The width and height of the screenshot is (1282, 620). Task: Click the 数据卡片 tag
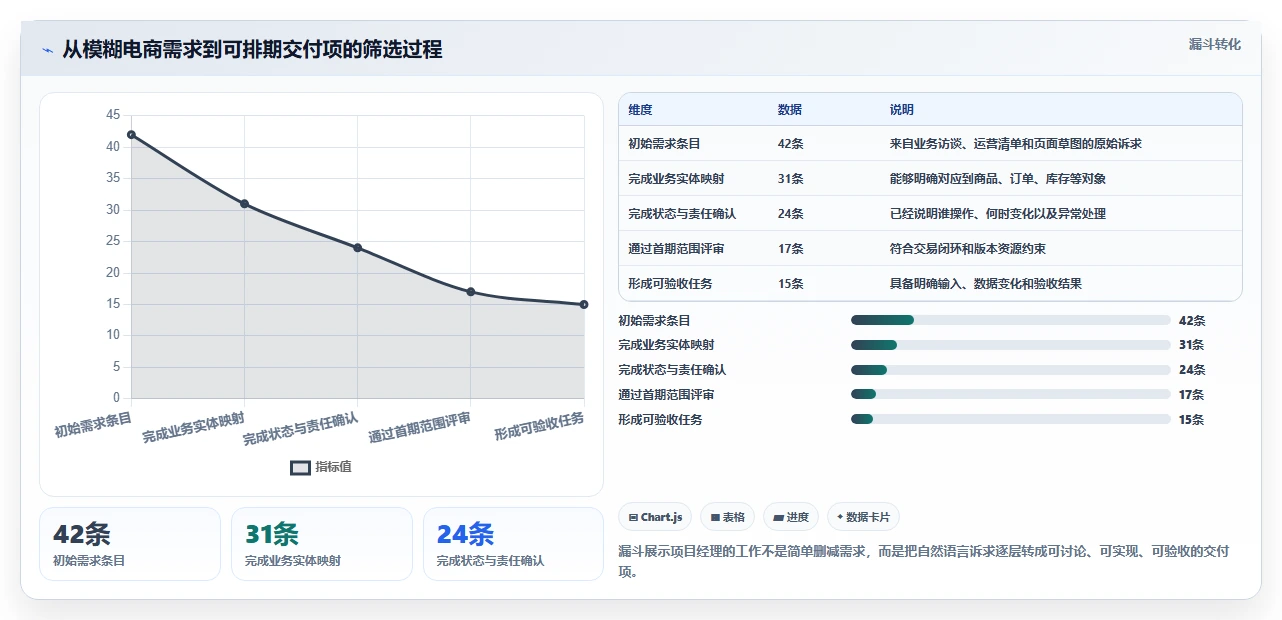(863, 517)
